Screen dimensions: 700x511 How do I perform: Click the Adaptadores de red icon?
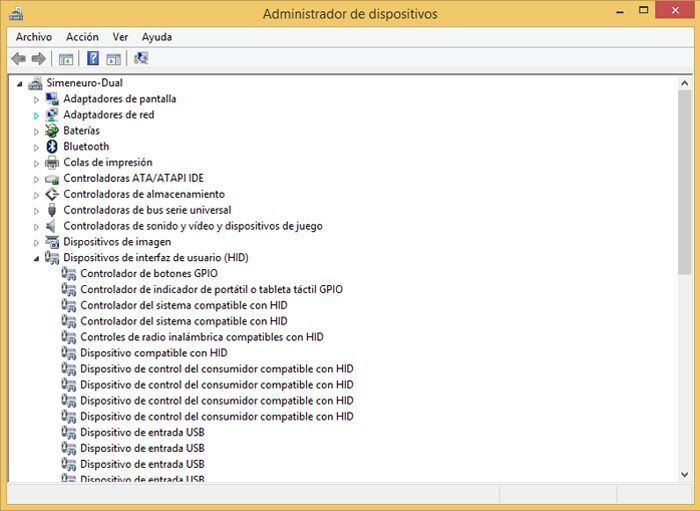click(52, 115)
